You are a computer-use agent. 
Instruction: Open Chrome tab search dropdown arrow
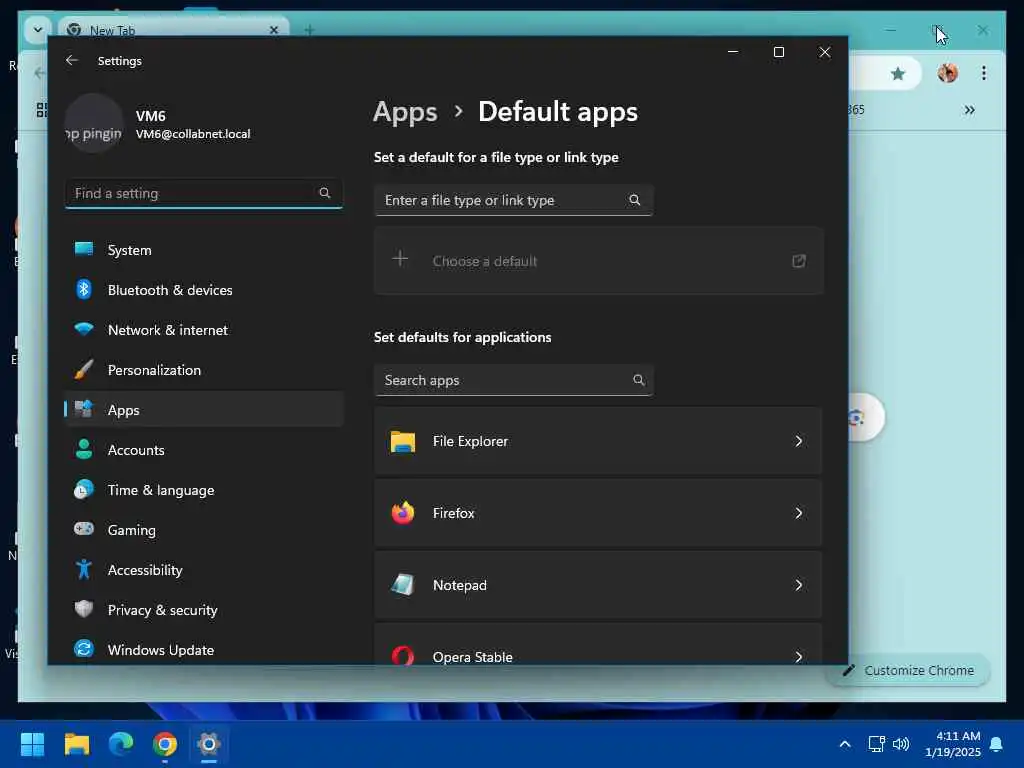[38, 29]
